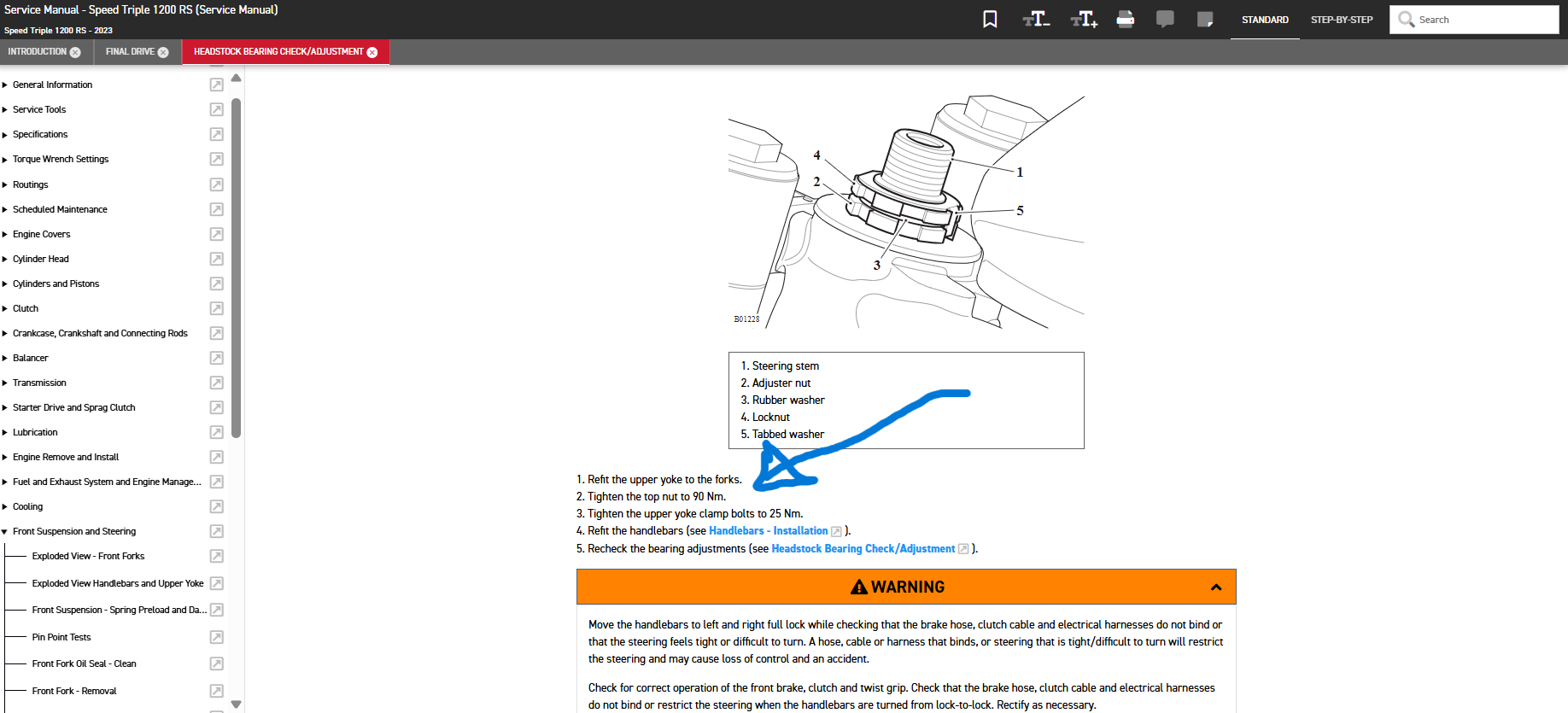Close the FINAL DRIVE tab

163,52
